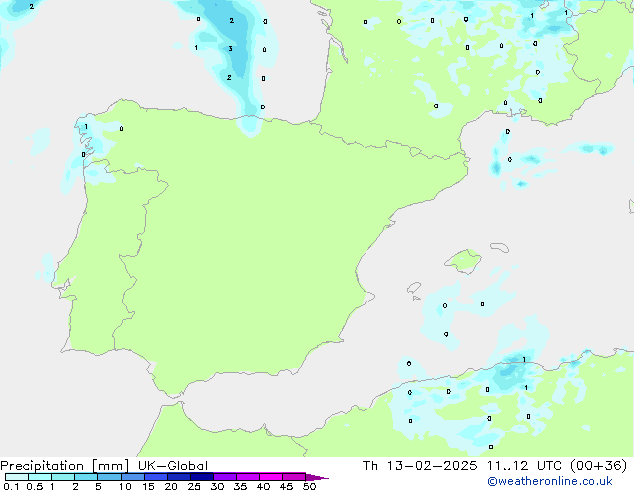Click the 0.5–1 mm legend color swatch
This screenshot has height=490, width=634.
[x=40, y=477]
